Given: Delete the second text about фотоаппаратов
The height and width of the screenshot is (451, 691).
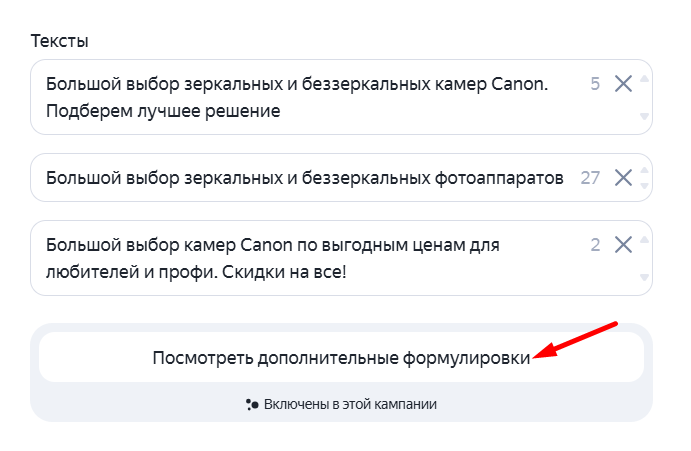Looking at the screenshot, I should (x=623, y=178).
